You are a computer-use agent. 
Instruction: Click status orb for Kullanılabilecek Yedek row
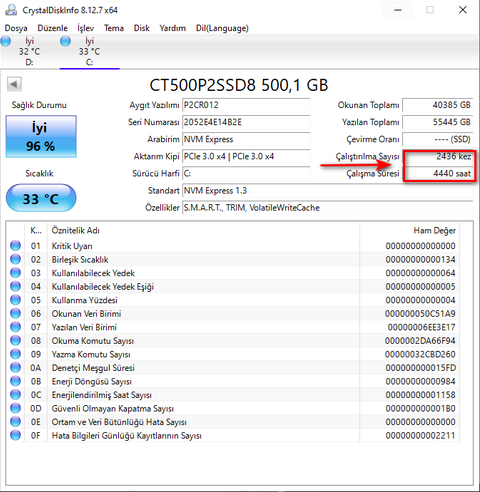15,273
